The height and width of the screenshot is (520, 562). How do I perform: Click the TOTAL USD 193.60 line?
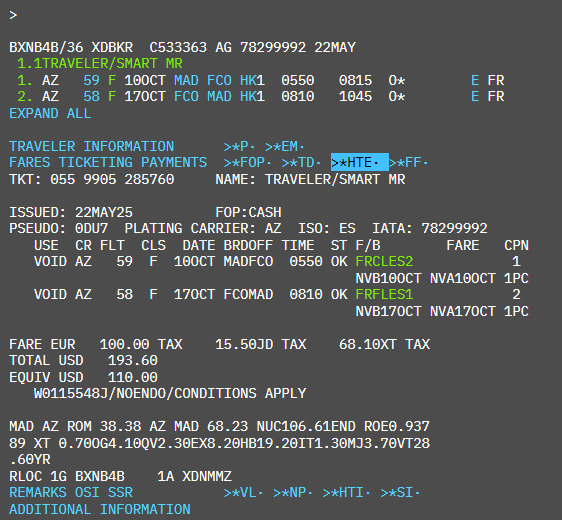point(84,361)
